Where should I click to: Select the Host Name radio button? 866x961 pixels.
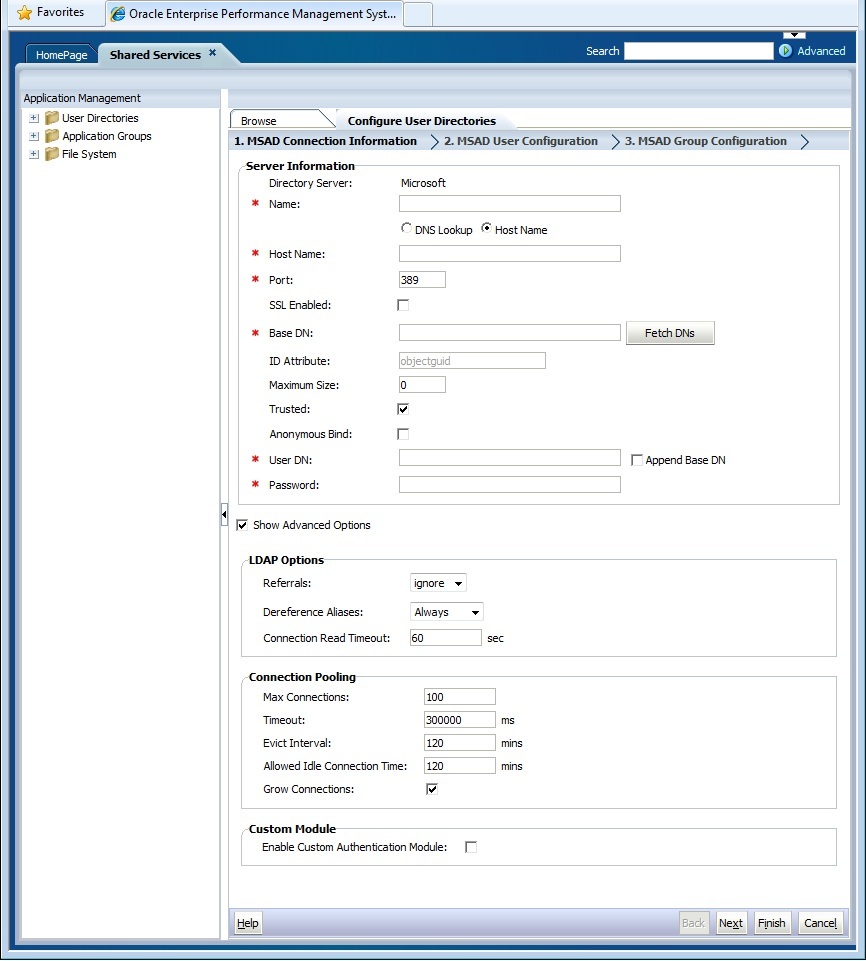coord(486,228)
